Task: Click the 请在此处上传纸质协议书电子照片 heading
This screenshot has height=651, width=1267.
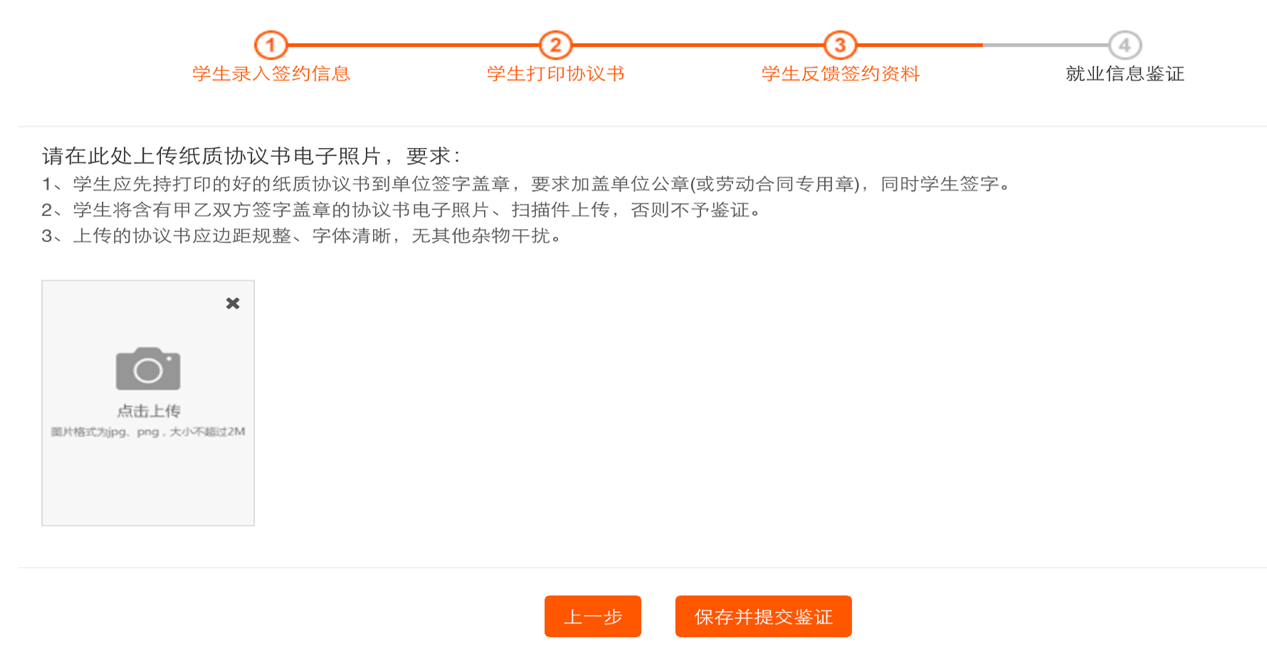Action: tap(250, 156)
